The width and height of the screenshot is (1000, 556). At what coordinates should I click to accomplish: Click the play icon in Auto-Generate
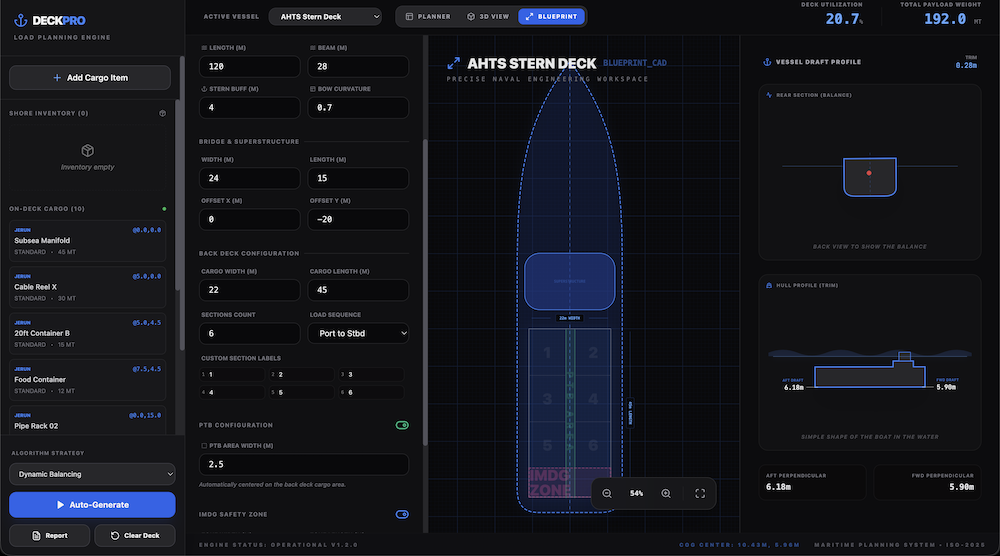(61, 505)
